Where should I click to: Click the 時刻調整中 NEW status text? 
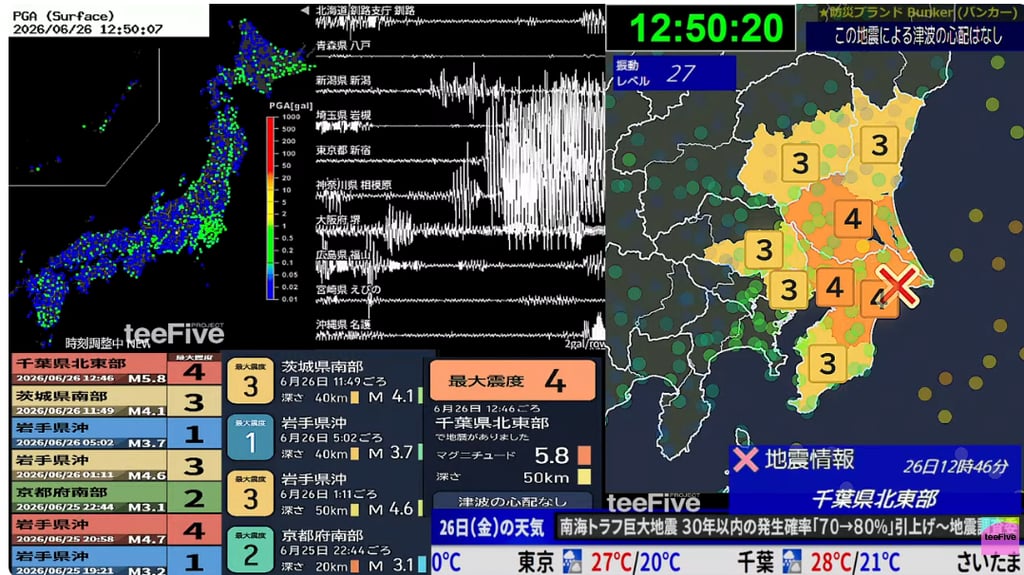click(107, 343)
